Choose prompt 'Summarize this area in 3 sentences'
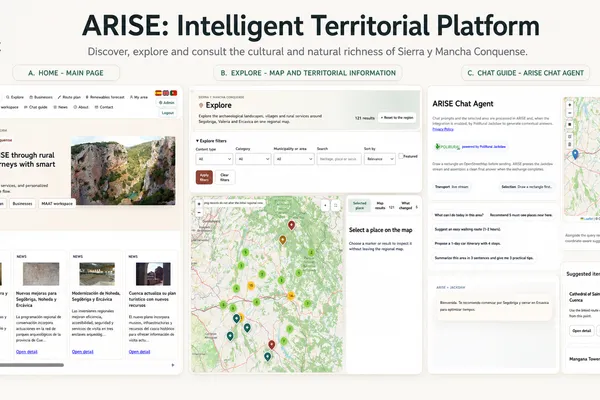 tap(484, 258)
